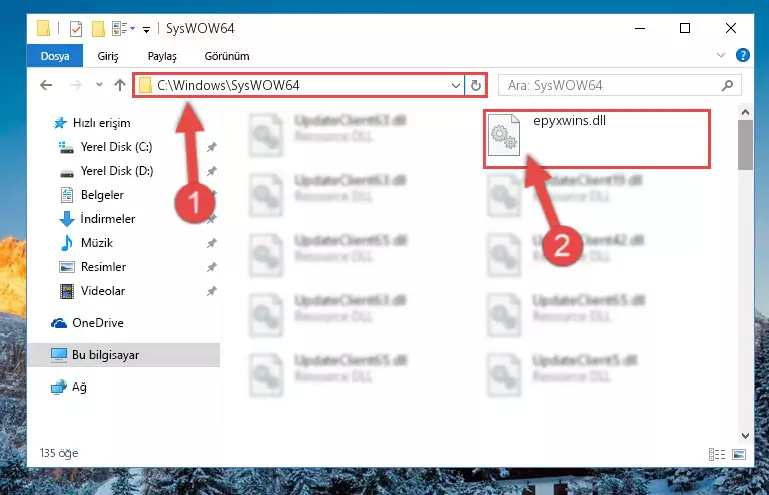
Task: Click the address bar path C:\Windows\SysWOW64
Action: 228,85
